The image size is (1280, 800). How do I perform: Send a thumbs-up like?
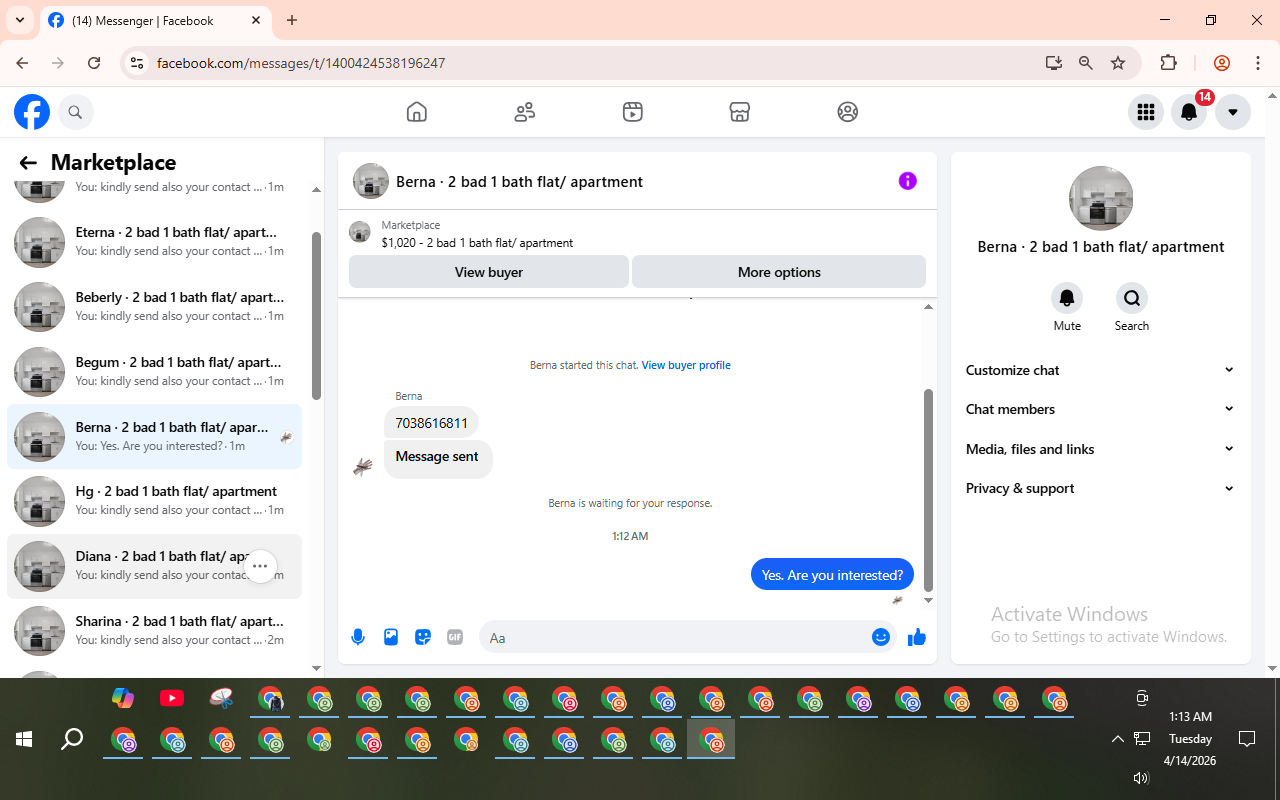(917, 637)
